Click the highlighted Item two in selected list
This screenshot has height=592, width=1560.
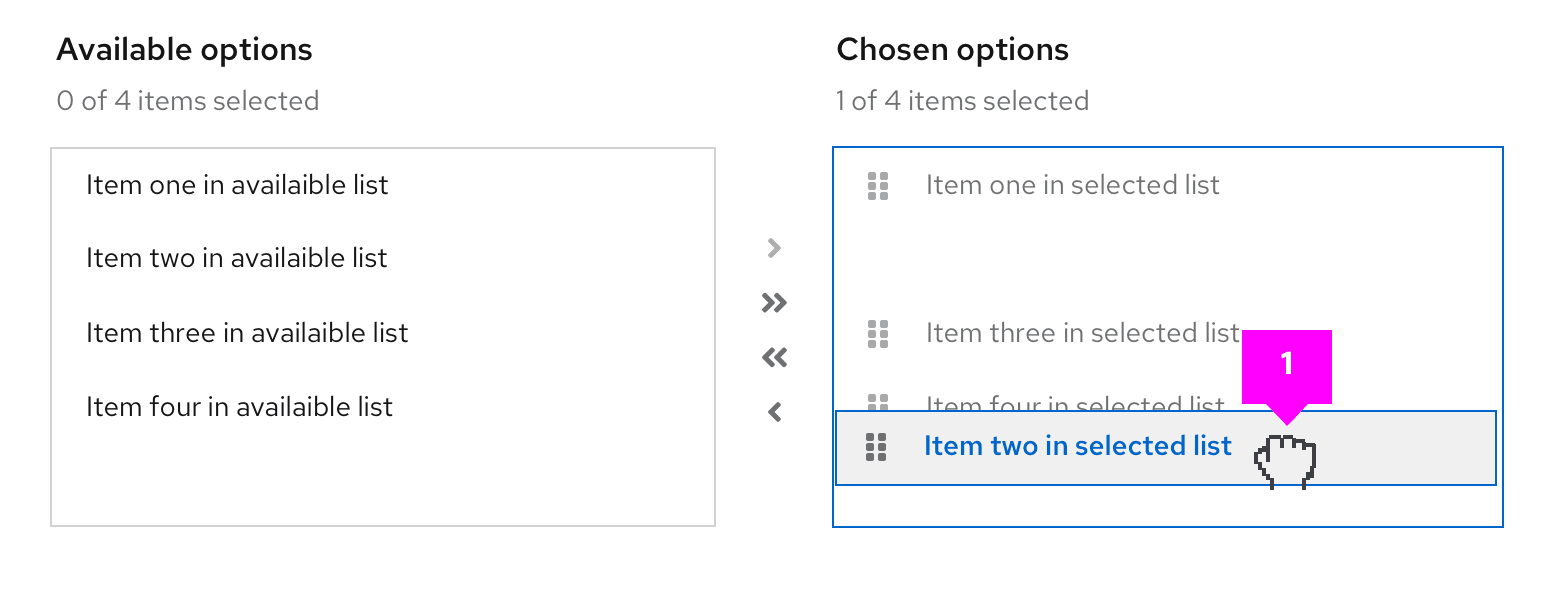(1077, 446)
